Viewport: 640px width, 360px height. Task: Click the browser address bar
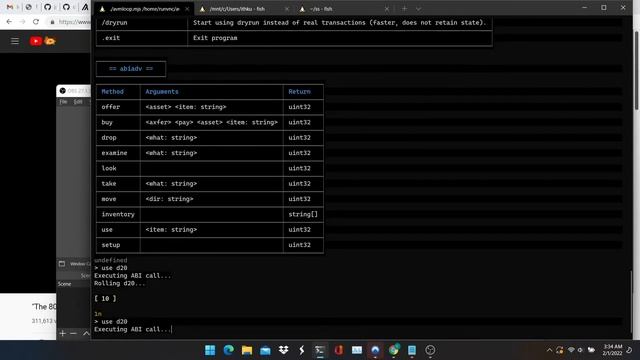(x=69, y=22)
